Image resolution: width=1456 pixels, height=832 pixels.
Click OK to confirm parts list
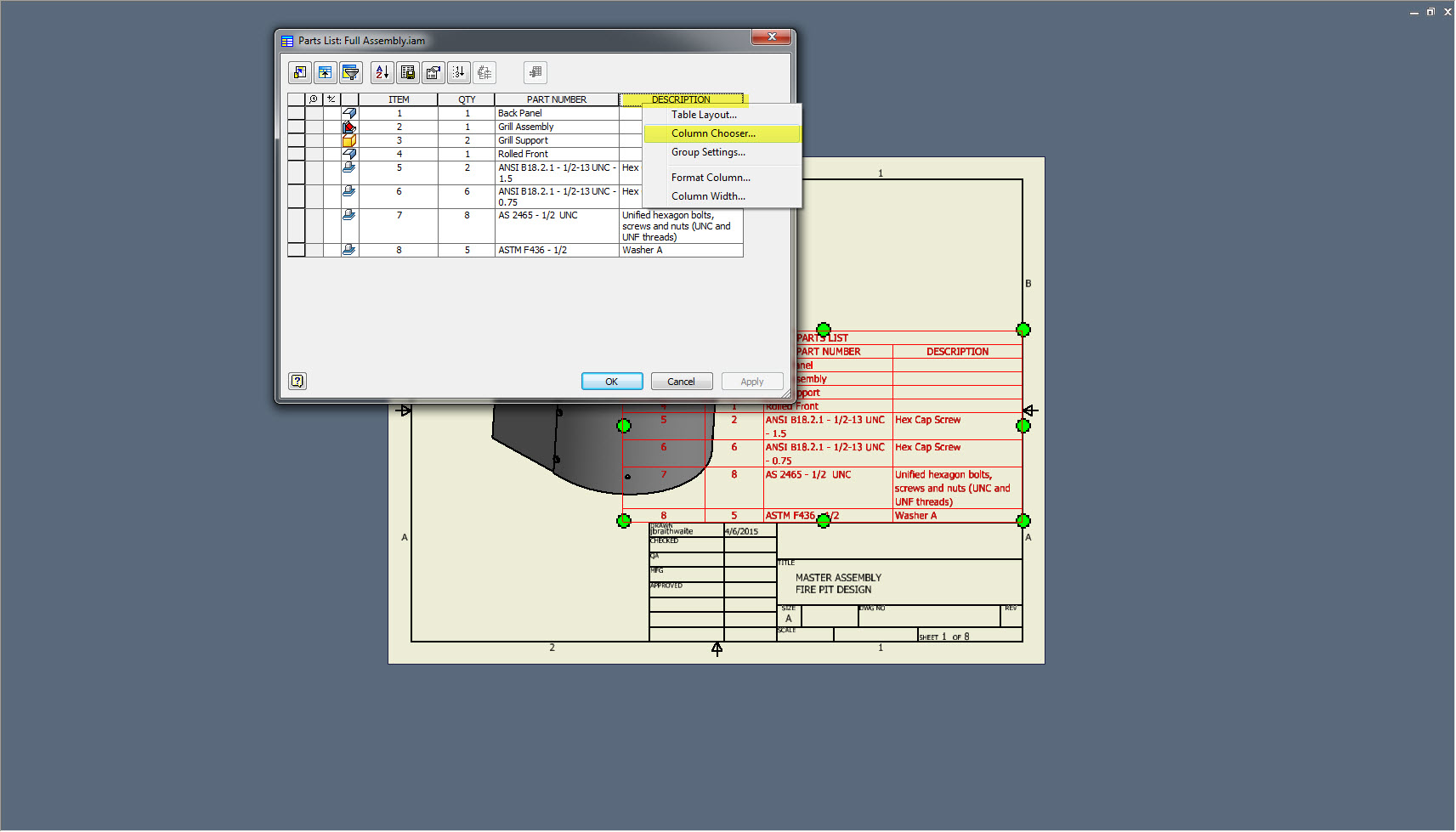coord(612,382)
